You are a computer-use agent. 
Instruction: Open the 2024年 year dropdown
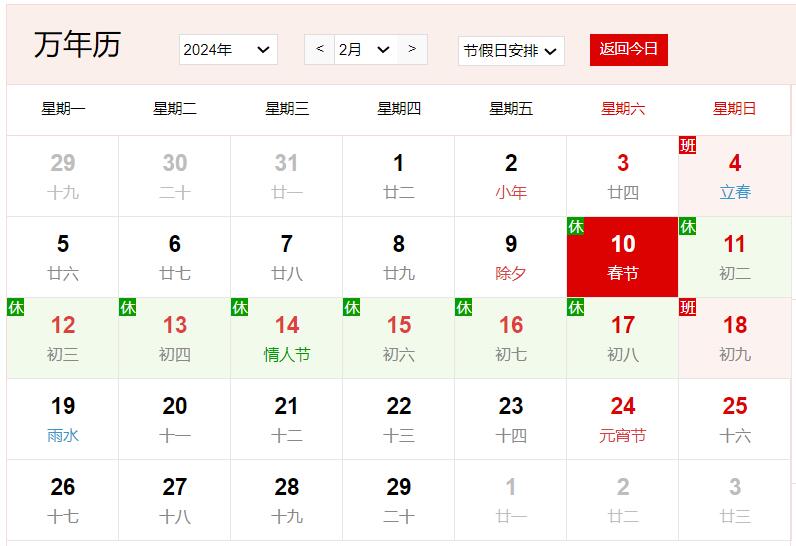coord(228,50)
